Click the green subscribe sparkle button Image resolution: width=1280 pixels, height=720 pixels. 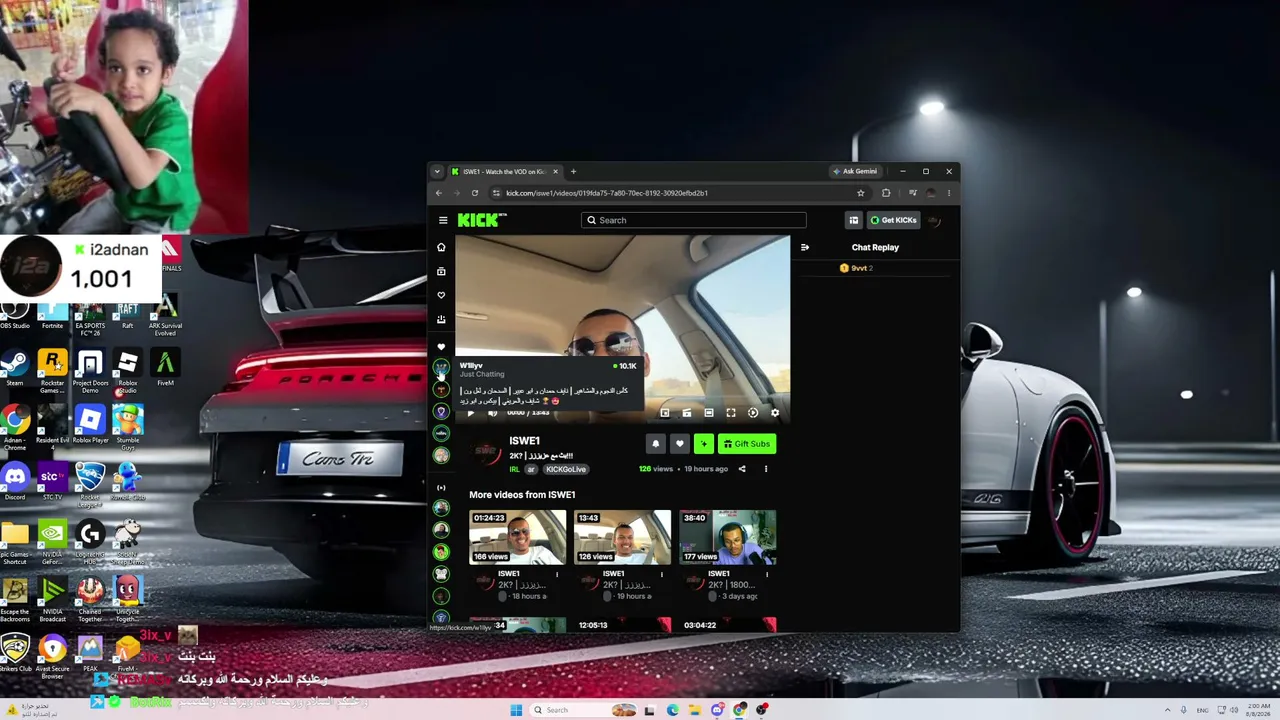[x=704, y=444]
